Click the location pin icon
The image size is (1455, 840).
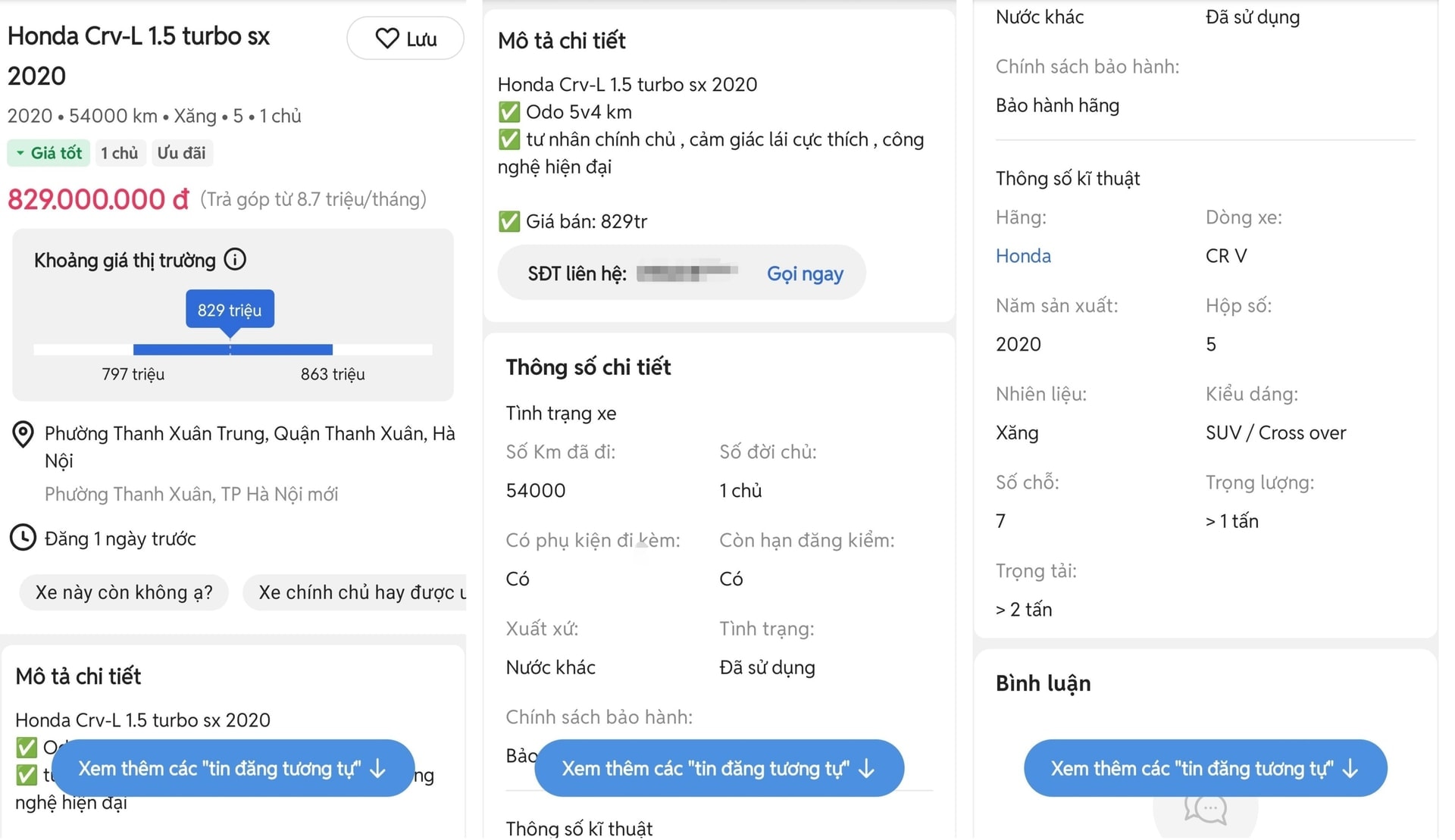coord(23,435)
